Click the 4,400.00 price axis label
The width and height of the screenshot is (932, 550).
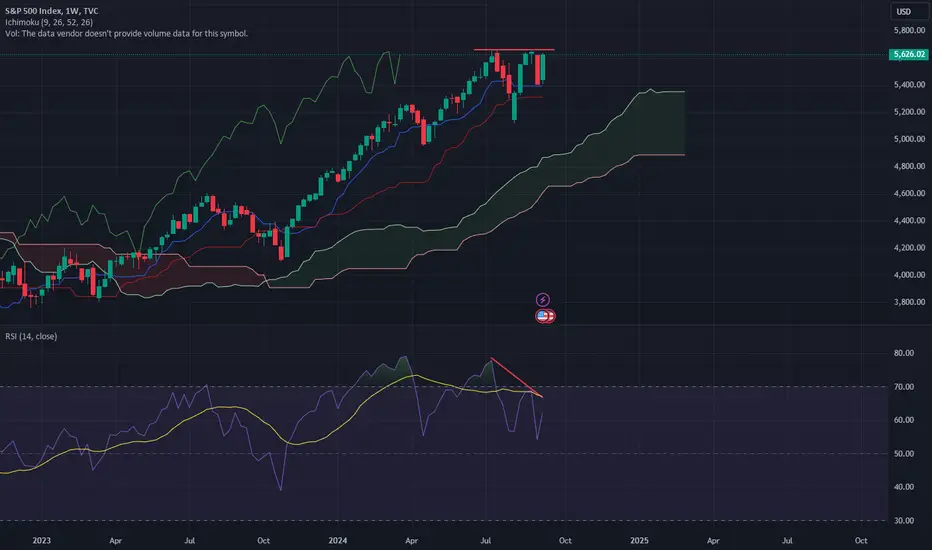click(909, 220)
